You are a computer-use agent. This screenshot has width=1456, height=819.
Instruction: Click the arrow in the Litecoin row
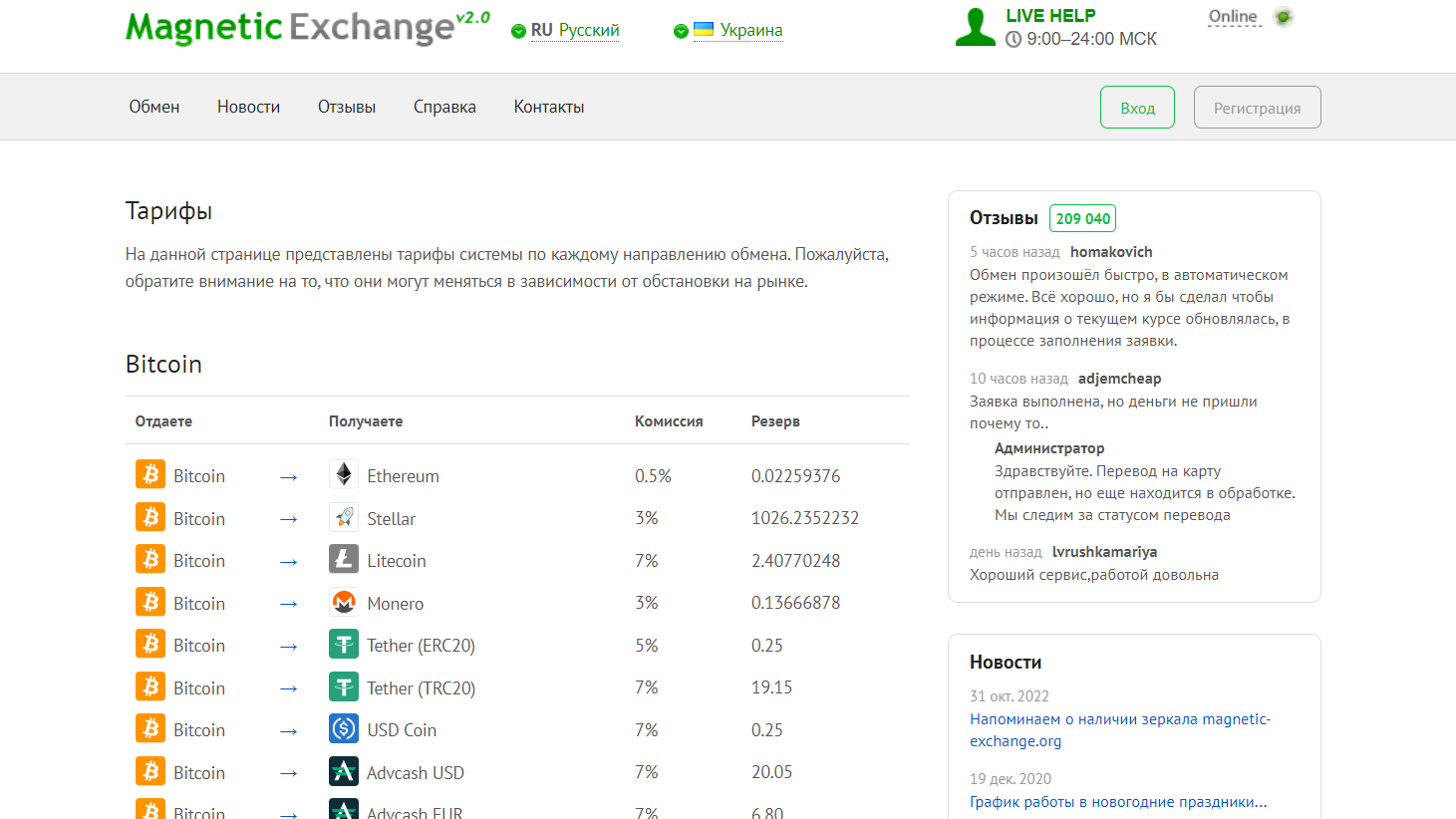tap(289, 562)
